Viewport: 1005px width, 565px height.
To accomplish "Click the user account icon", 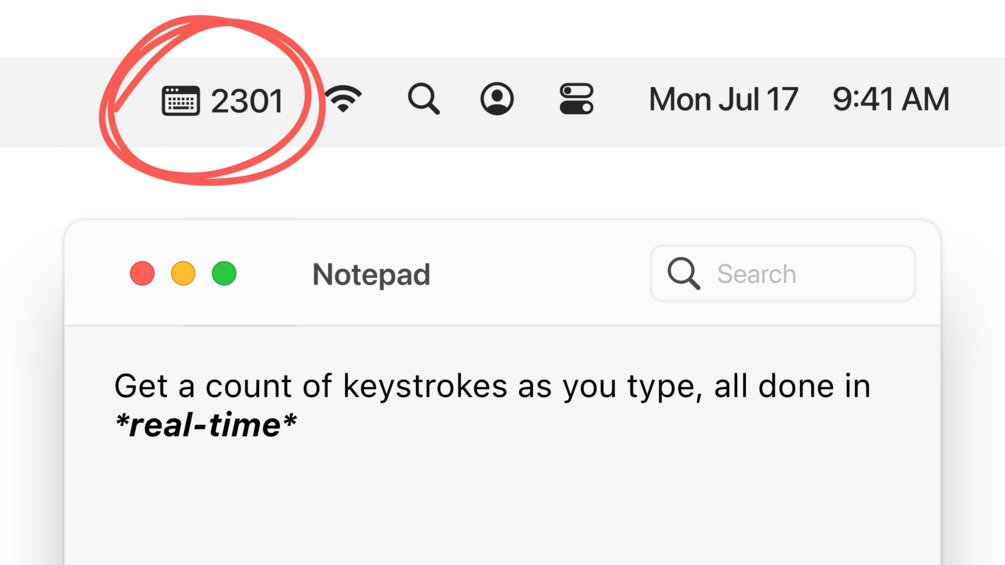I will point(497,99).
